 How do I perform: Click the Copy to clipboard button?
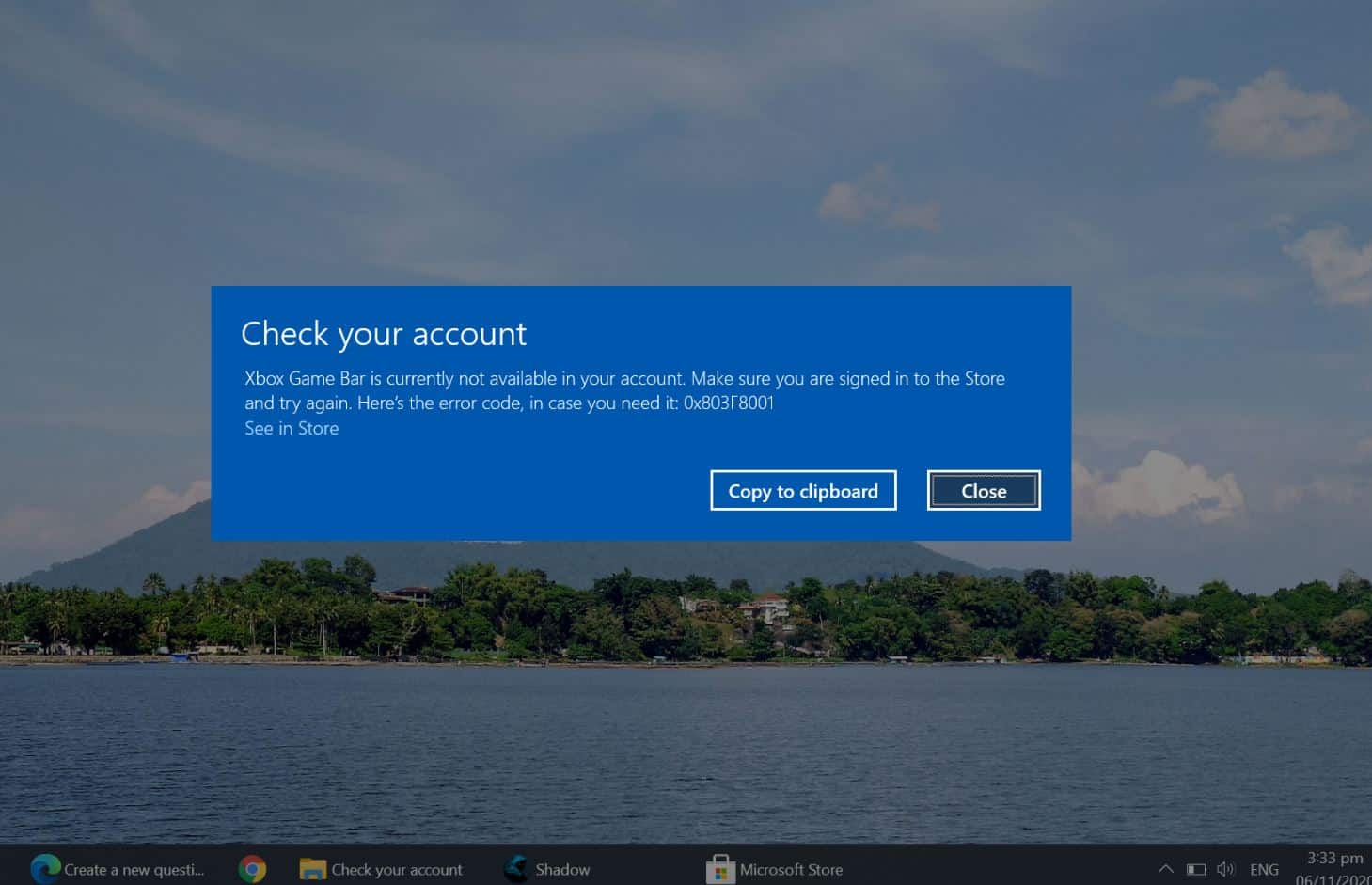tap(803, 491)
